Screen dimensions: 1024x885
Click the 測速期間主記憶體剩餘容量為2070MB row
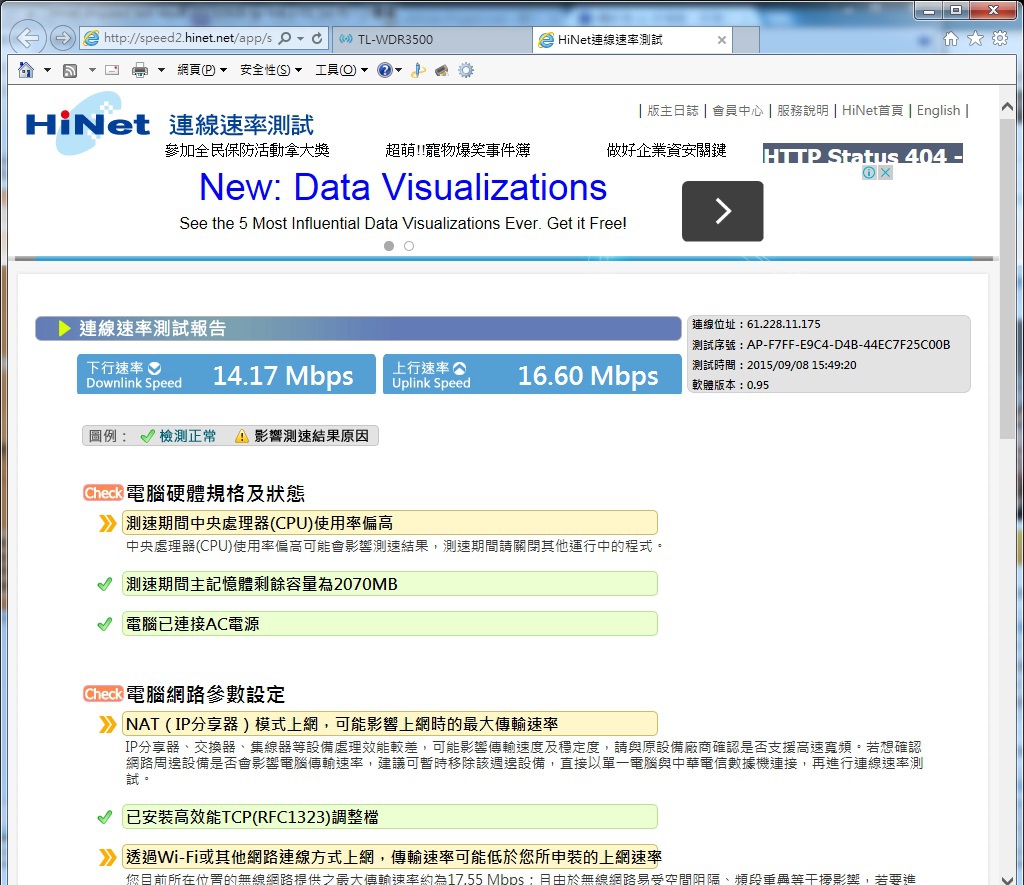tap(390, 584)
